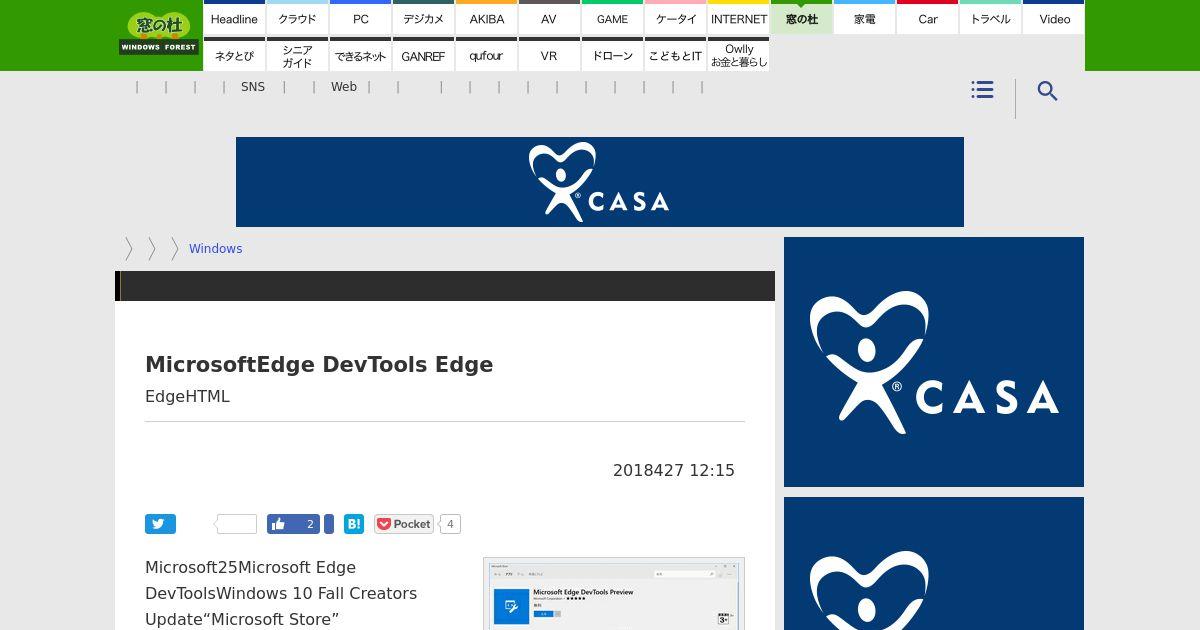Image resolution: width=1200 pixels, height=630 pixels.
Task: Open the GANREF site tab
Action: click(x=423, y=54)
